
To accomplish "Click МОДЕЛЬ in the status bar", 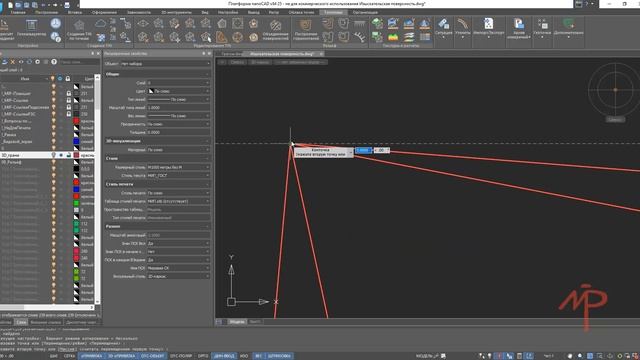I will (424, 356).
